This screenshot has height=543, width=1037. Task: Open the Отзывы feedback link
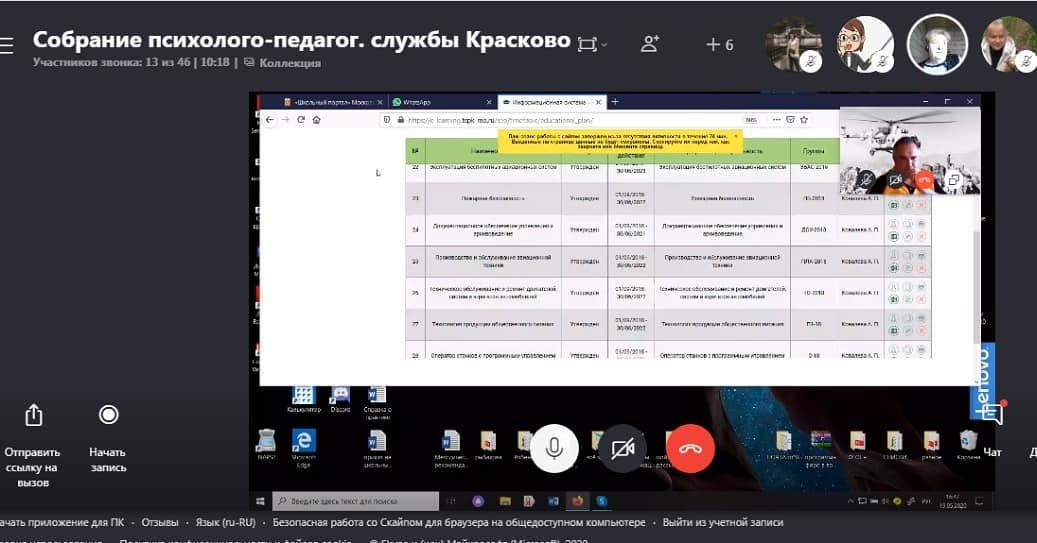point(160,522)
